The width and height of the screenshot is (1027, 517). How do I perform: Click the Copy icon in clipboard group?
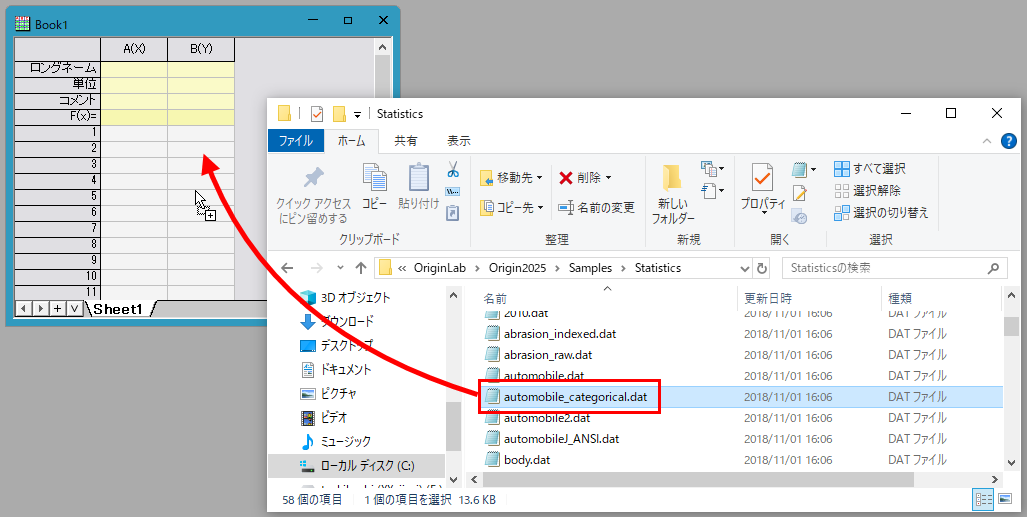click(x=375, y=180)
